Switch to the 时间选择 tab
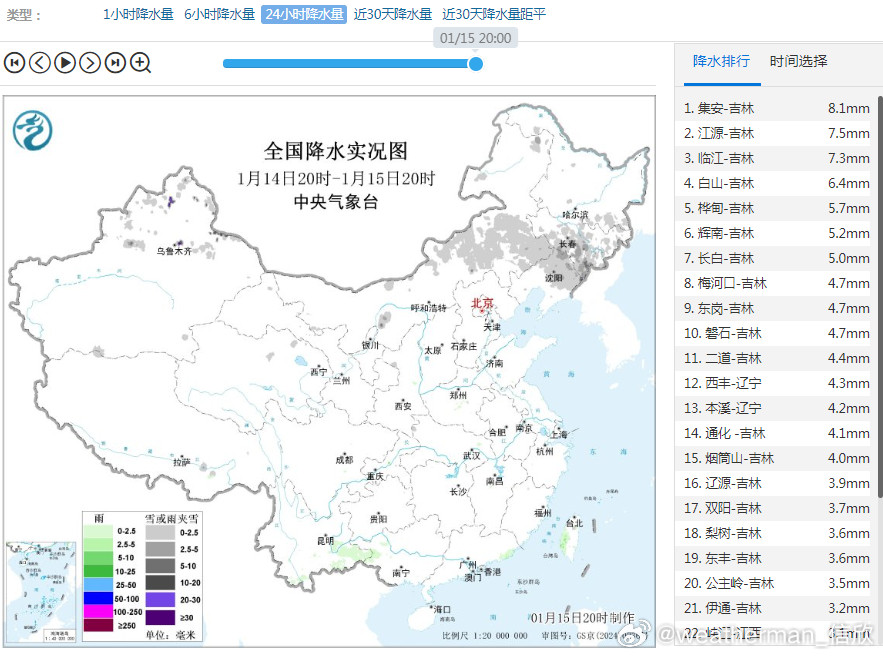This screenshot has width=883, height=656. (x=799, y=61)
